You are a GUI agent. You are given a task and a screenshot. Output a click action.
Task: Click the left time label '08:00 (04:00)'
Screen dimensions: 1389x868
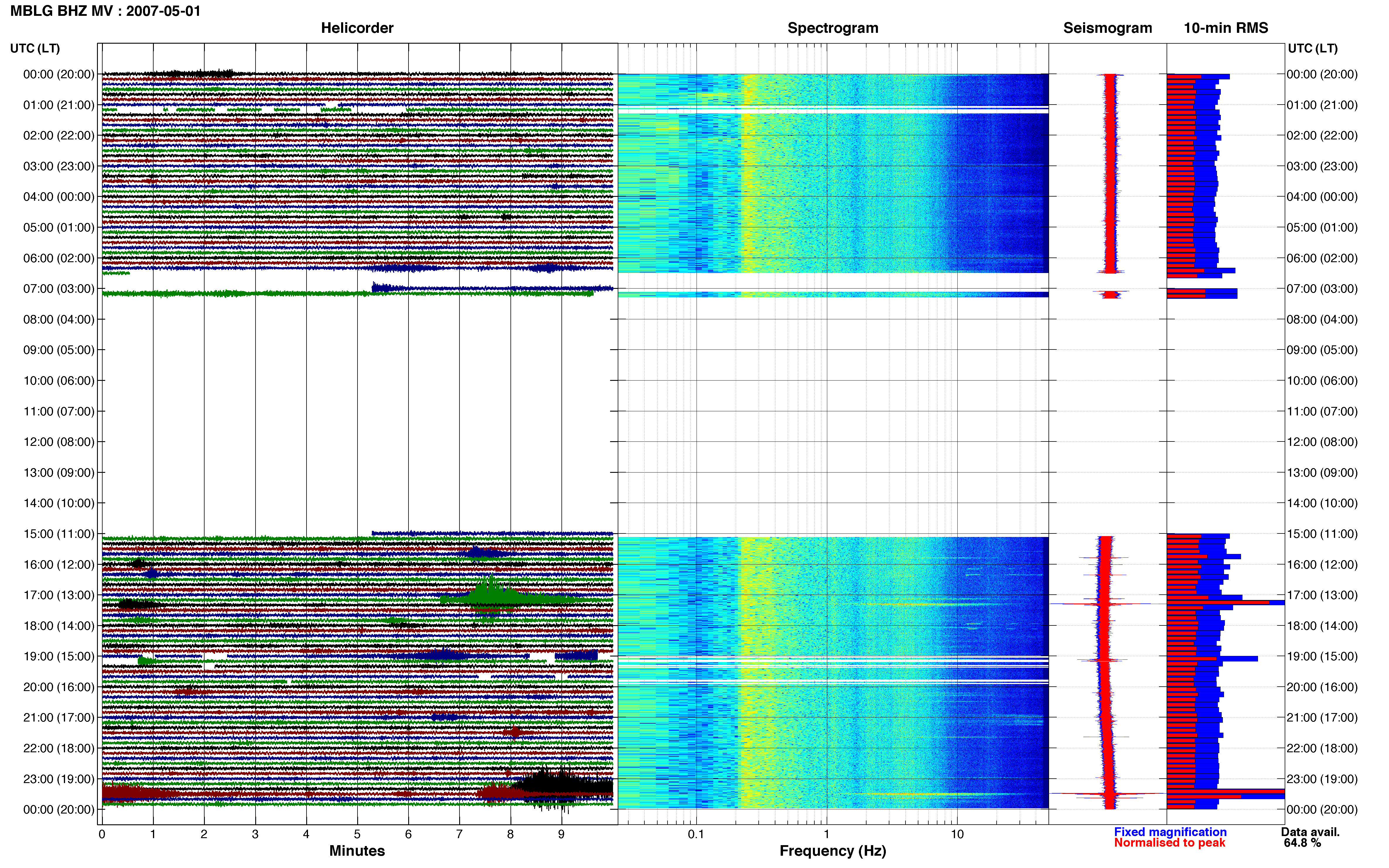click(59, 319)
